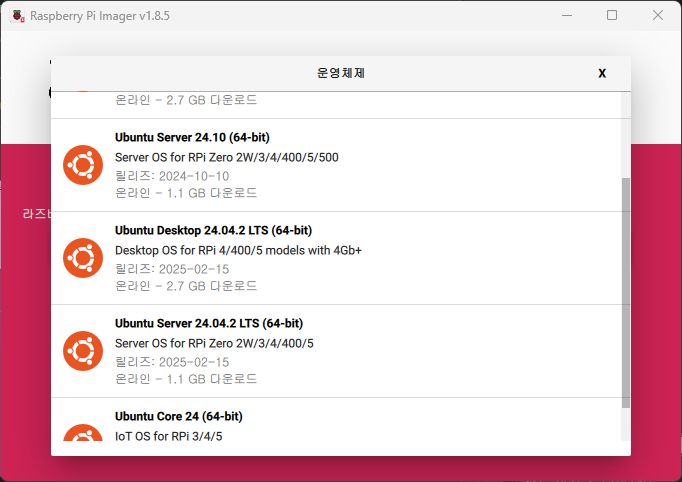The image size is (682, 482).
Task: Minimize the Raspberry Pi Imager window
Action: click(x=567, y=16)
